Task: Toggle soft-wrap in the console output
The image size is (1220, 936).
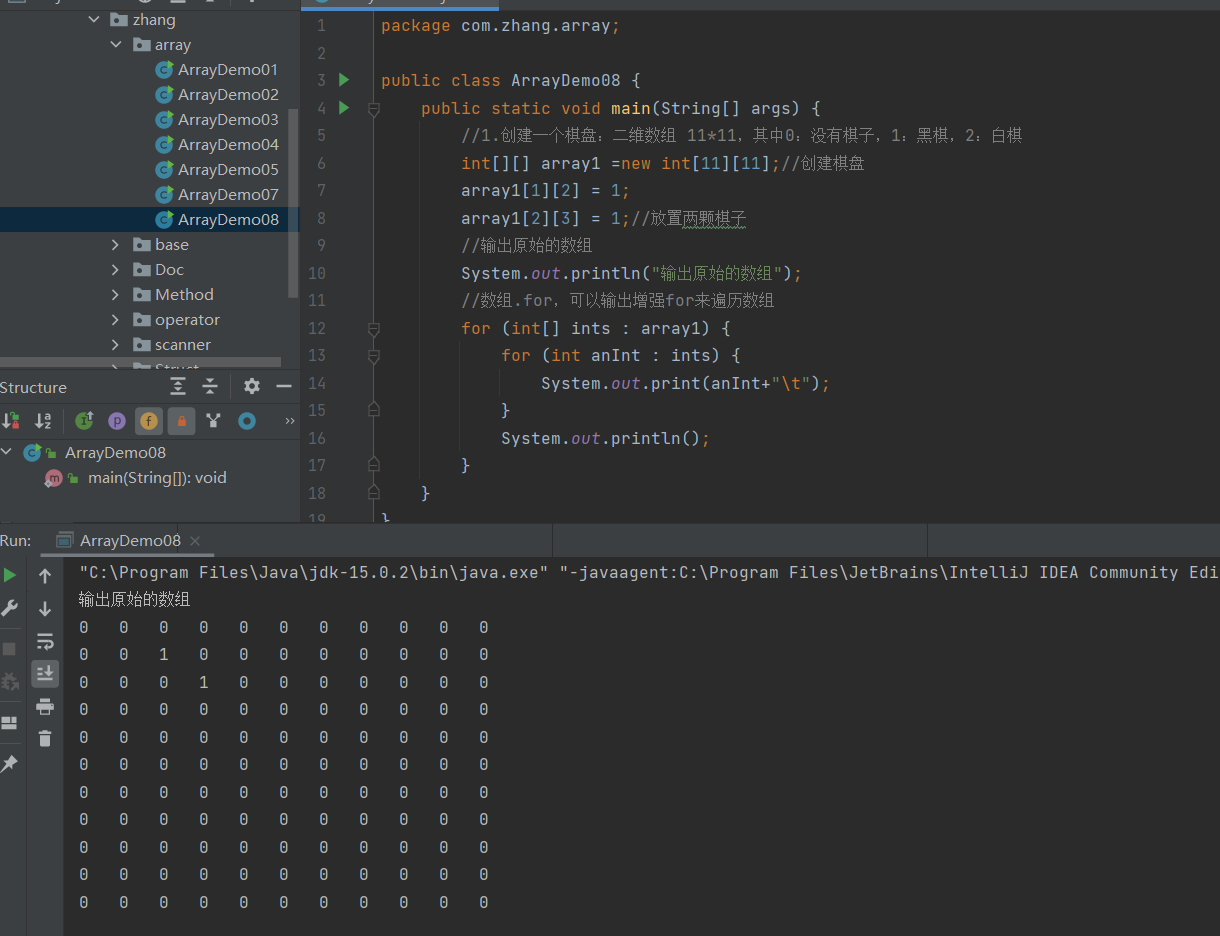Action: (x=45, y=641)
